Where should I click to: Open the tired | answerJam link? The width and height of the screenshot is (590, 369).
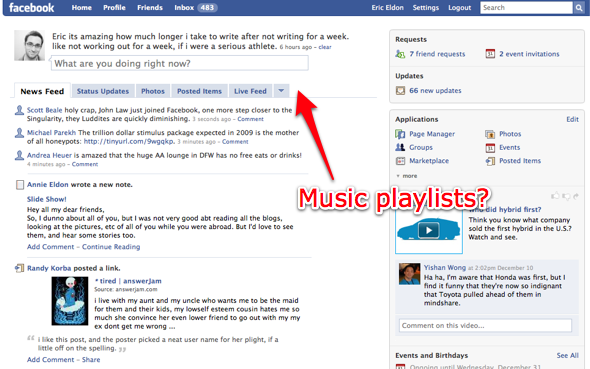point(128,281)
